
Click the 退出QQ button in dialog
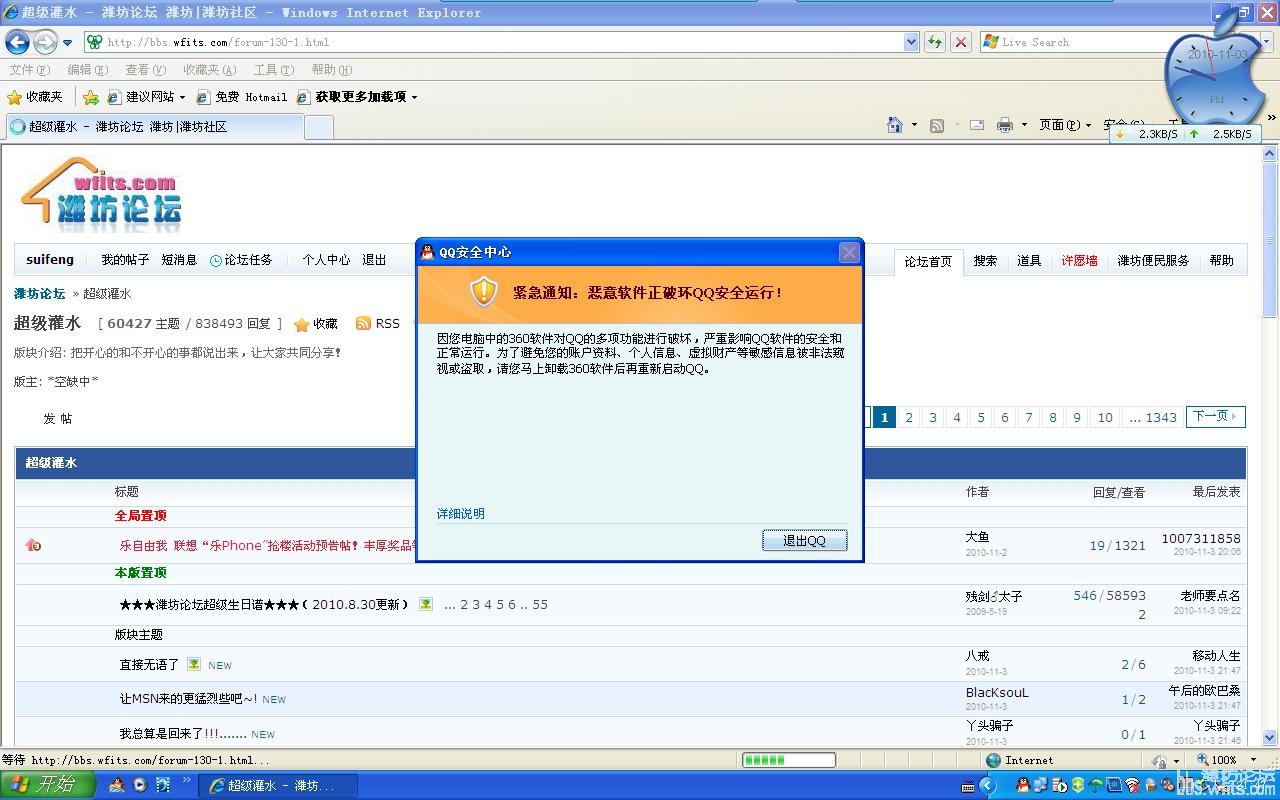(804, 540)
